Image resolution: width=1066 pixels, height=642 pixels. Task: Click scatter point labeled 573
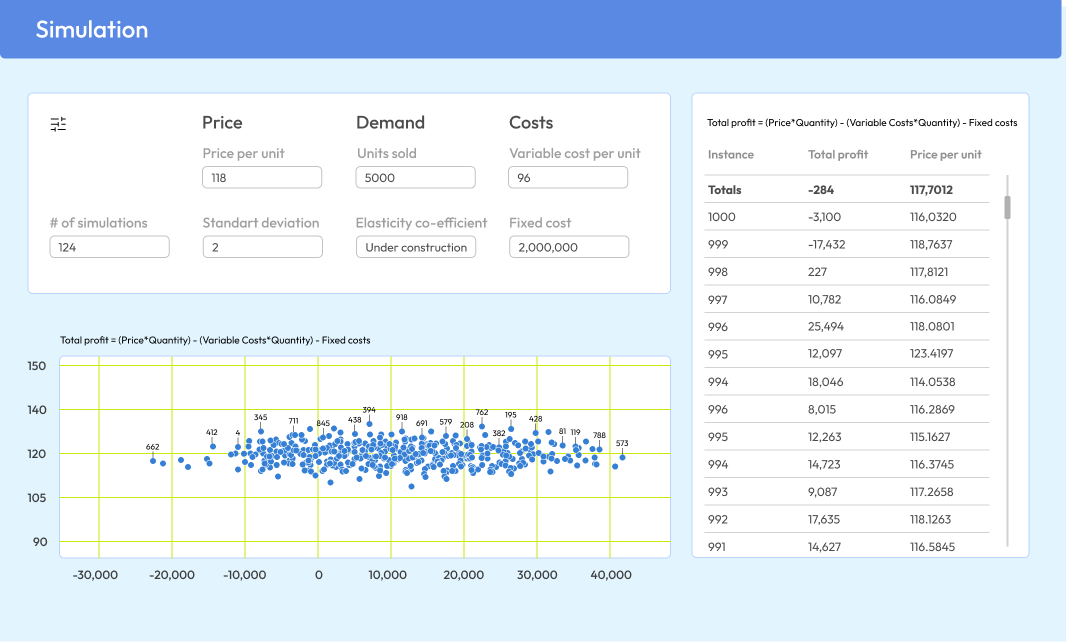[622, 457]
